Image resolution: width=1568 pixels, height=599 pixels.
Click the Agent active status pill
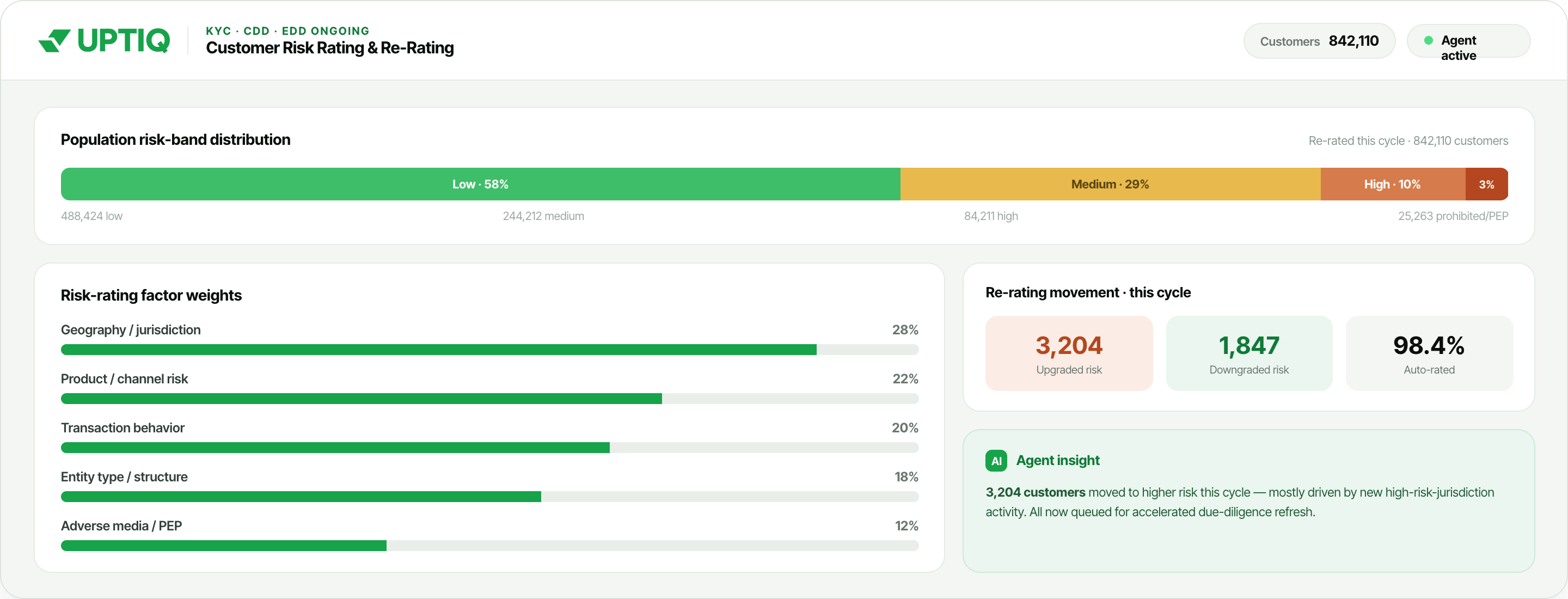click(1468, 41)
